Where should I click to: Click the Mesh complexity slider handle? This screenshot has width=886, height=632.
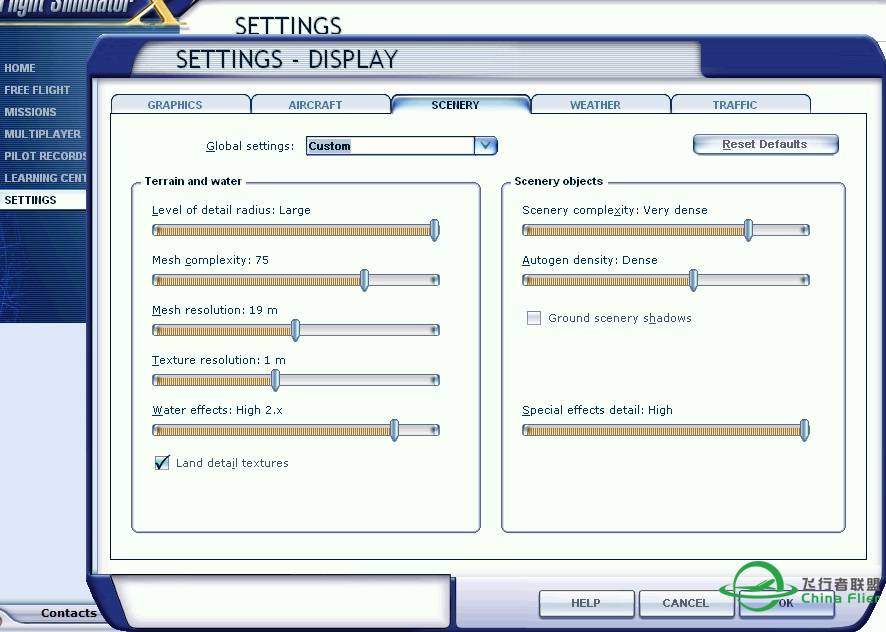[x=364, y=280]
